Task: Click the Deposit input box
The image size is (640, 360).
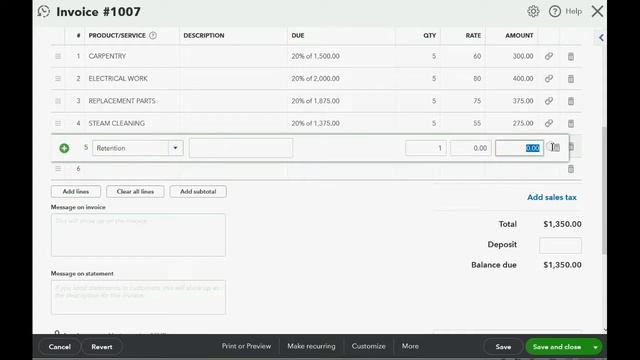Action: pyautogui.click(x=560, y=246)
